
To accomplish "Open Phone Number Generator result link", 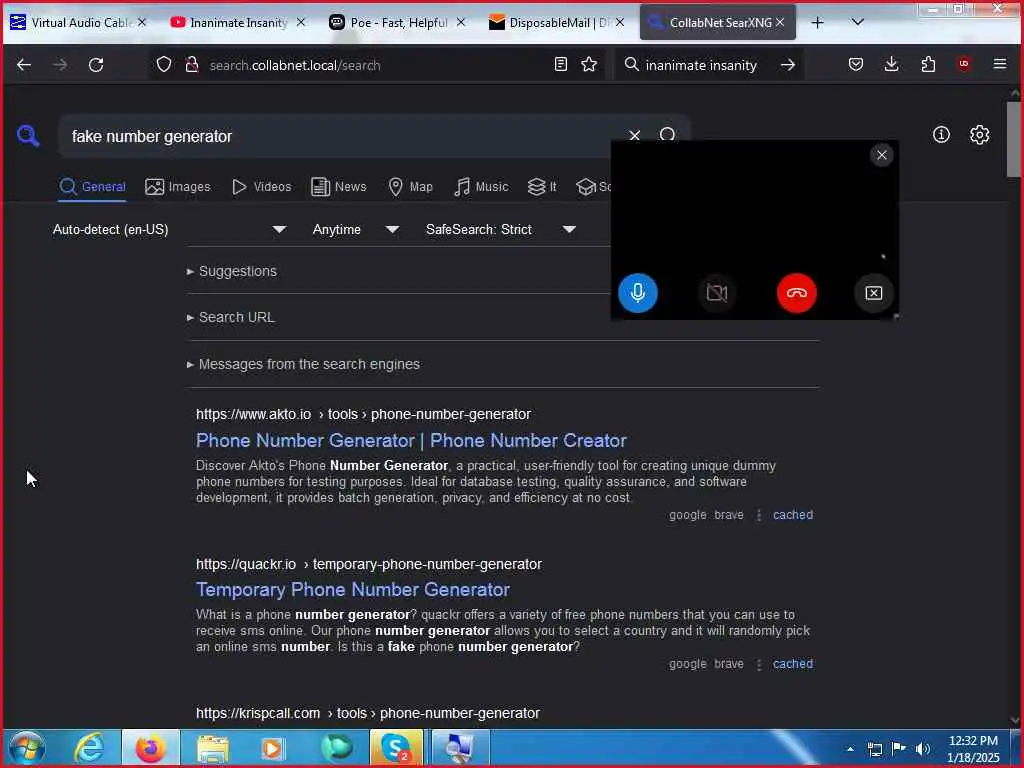I will click(x=411, y=441).
